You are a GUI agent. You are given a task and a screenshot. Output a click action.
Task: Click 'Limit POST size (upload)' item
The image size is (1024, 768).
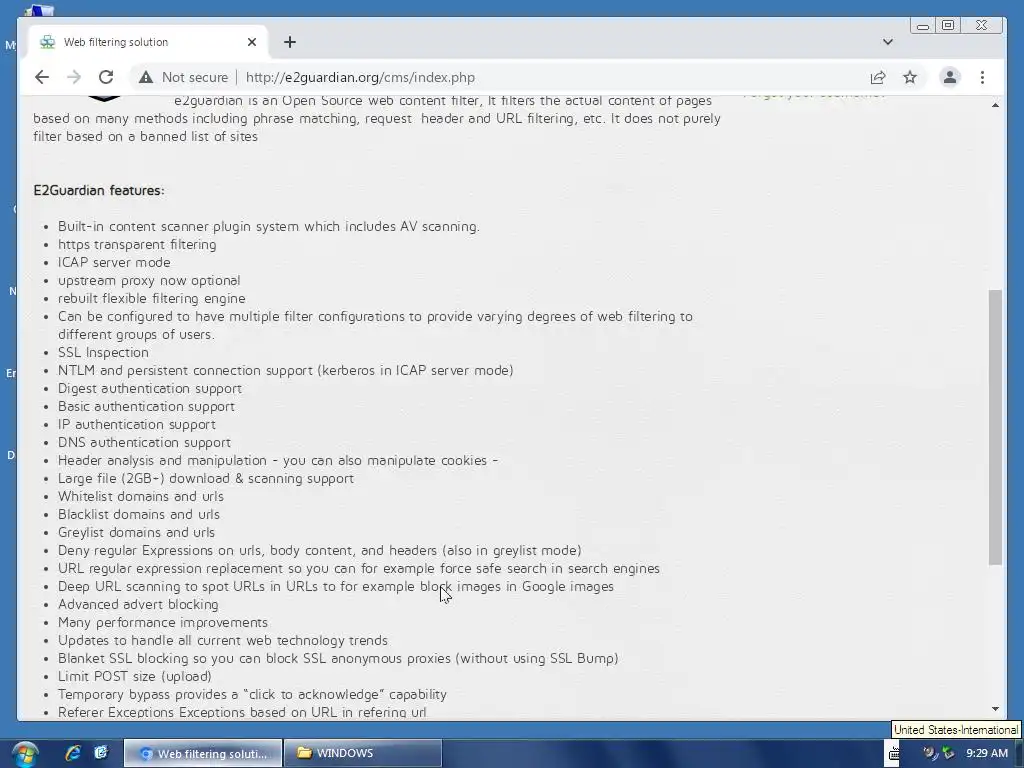pos(135,676)
